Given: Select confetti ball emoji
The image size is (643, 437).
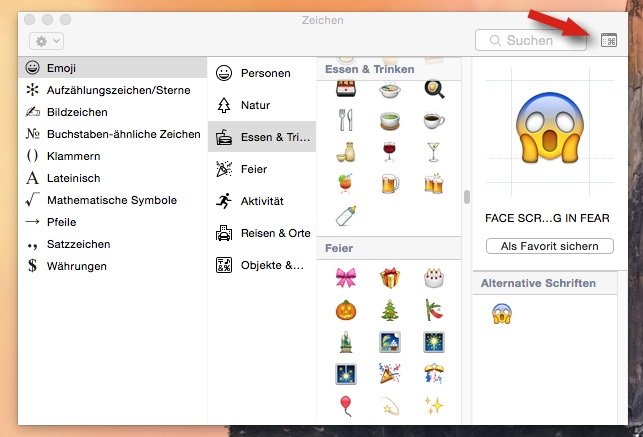Looking at the screenshot, I should 434,373.
